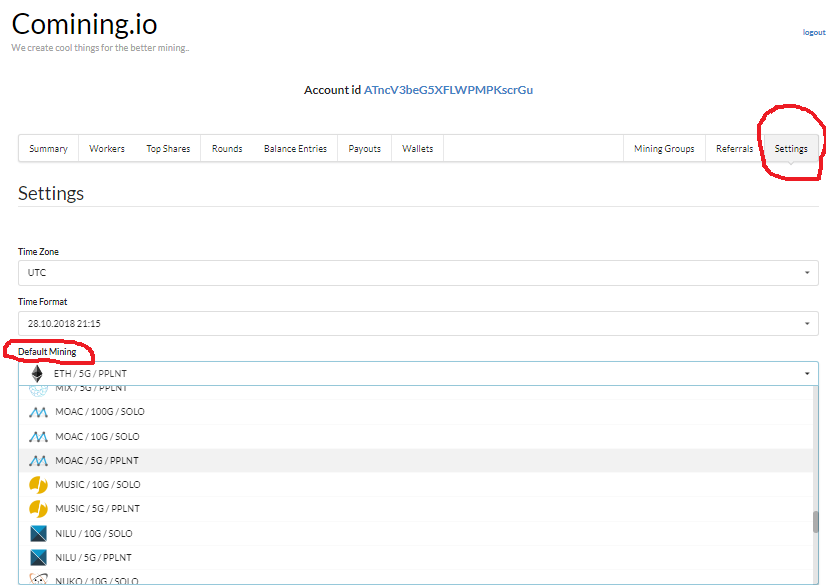The height and width of the screenshot is (585, 826).
Task: Open the Balance Entries tab
Action: (295, 148)
